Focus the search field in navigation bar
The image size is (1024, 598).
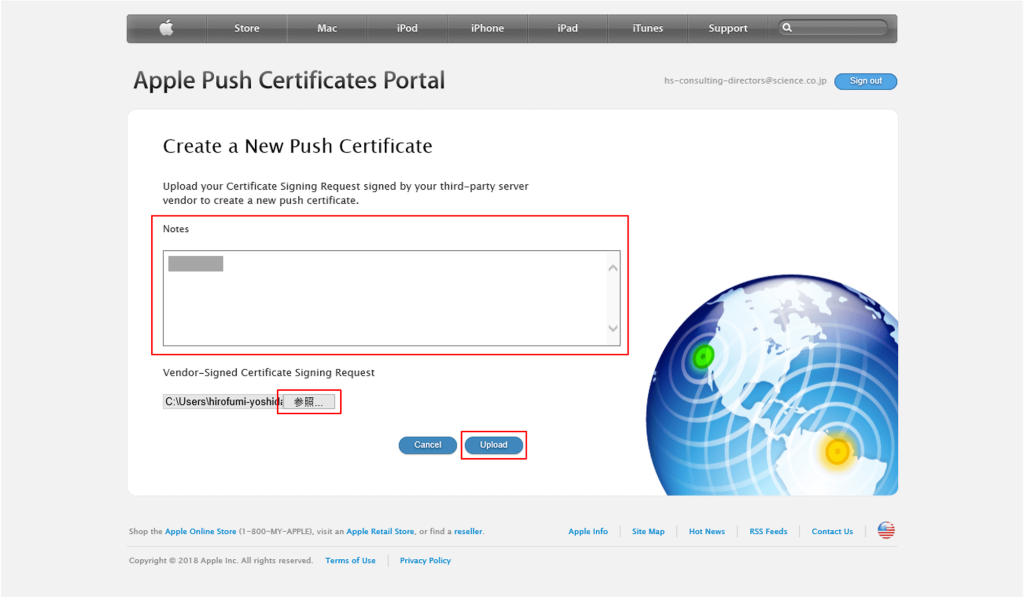833,27
